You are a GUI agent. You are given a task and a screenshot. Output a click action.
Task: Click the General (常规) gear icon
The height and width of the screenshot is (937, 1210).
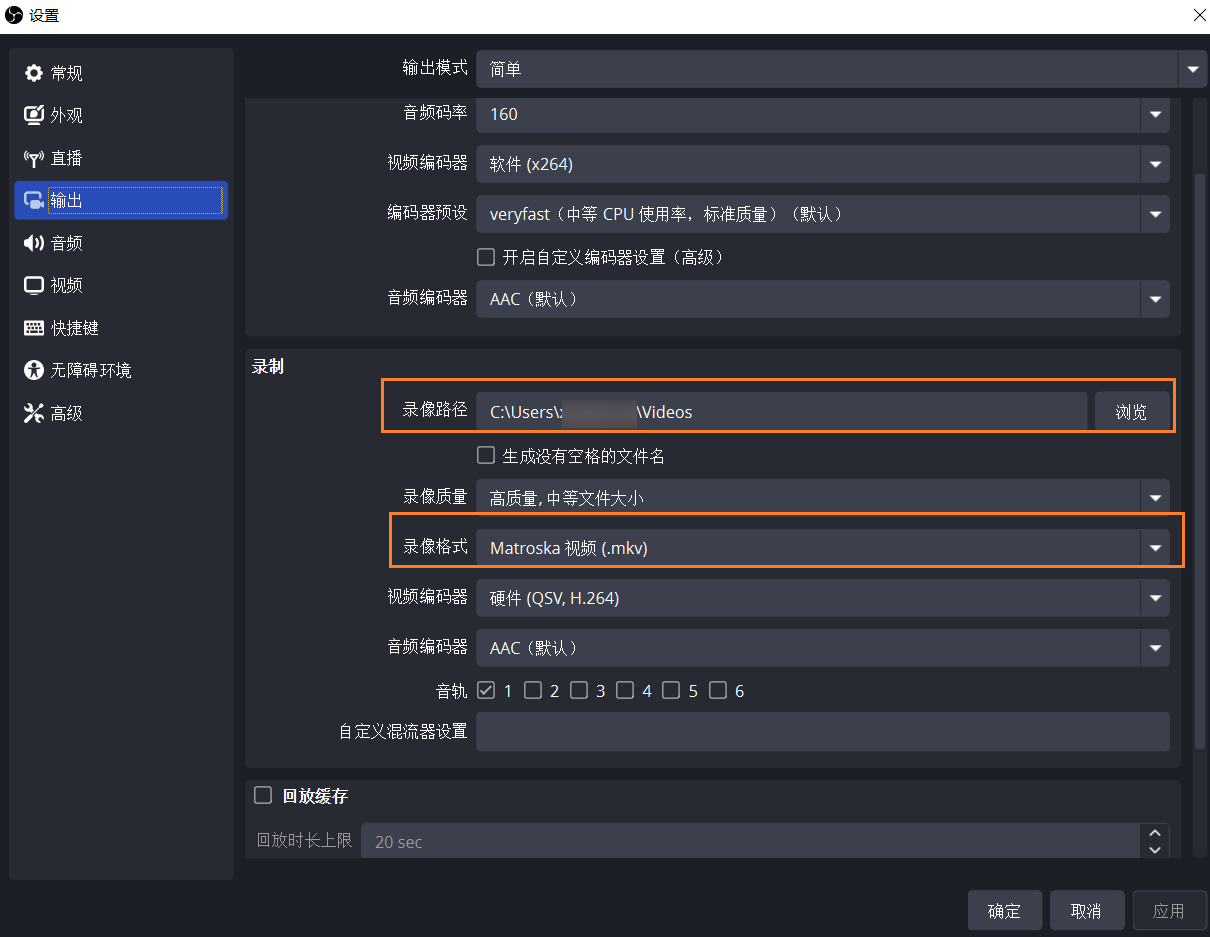34,73
